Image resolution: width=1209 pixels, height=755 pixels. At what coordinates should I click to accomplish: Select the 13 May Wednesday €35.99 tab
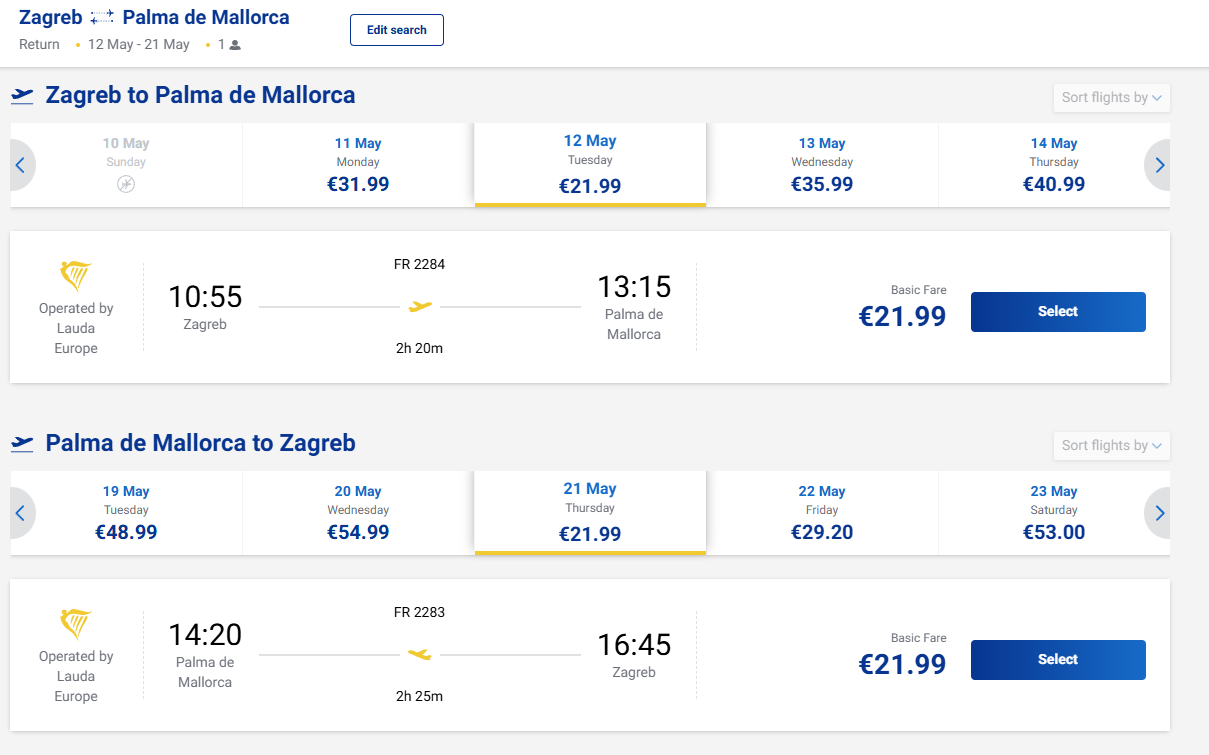[822, 165]
